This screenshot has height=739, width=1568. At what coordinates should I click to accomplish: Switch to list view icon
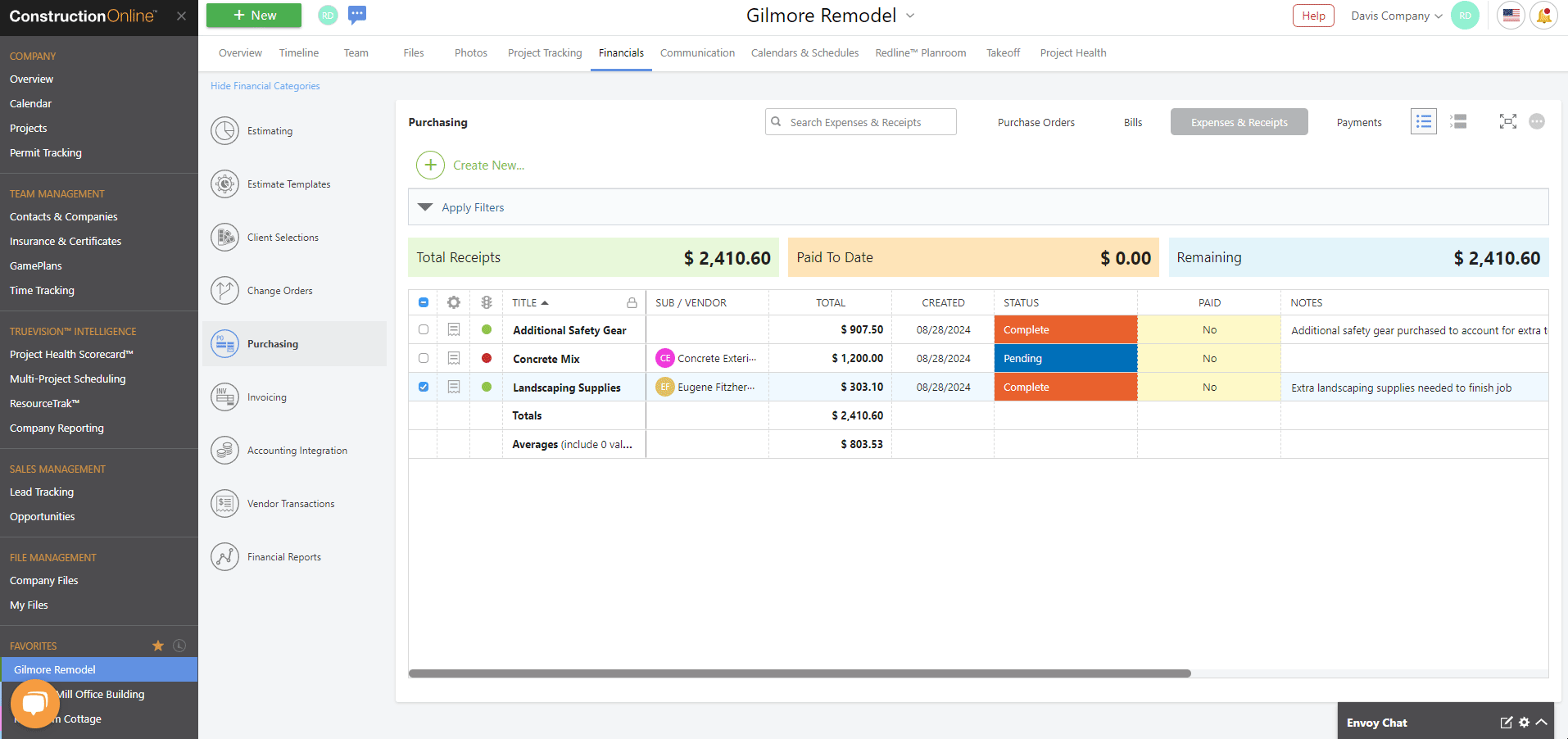pyautogui.click(x=1424, y=122)
